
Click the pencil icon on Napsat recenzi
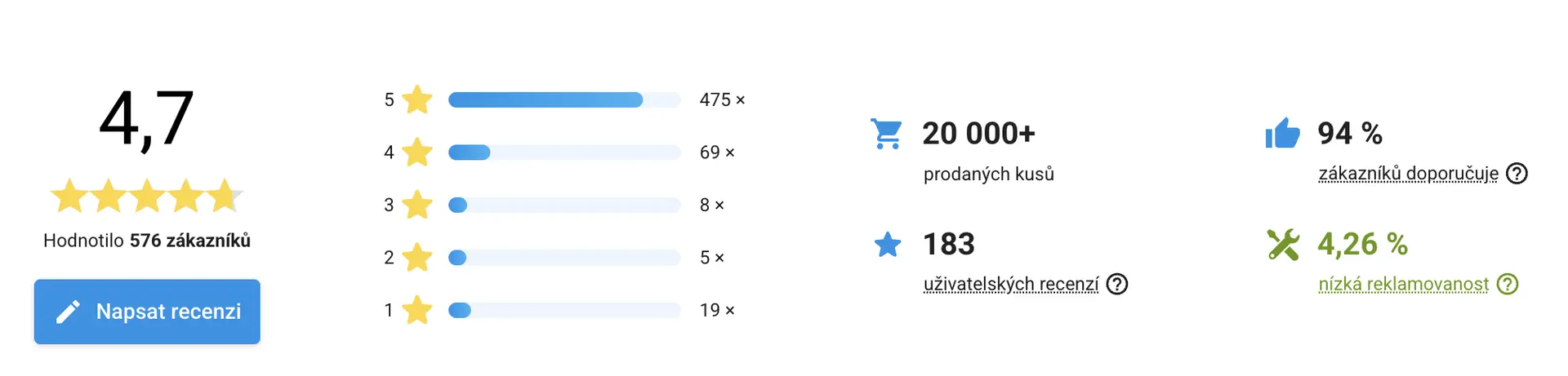[x=68, y=312]
